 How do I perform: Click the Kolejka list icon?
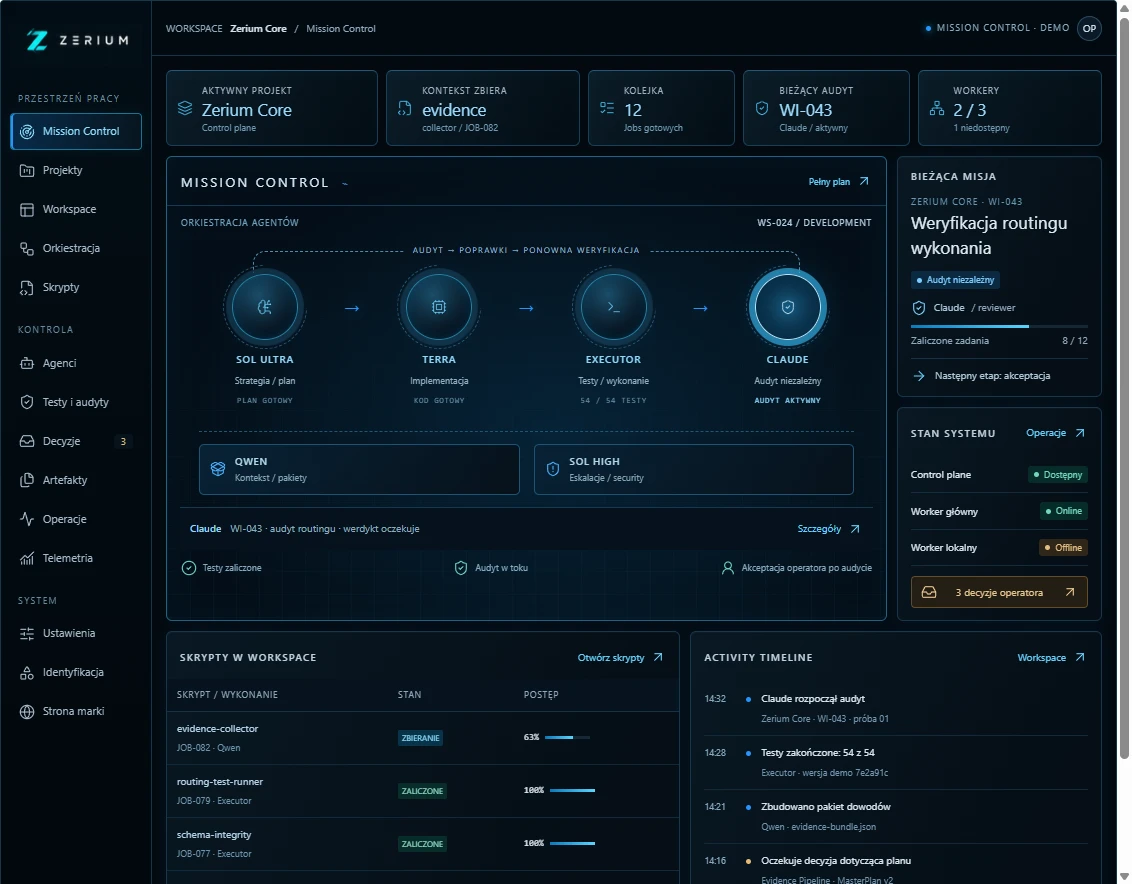click(607, 108)
